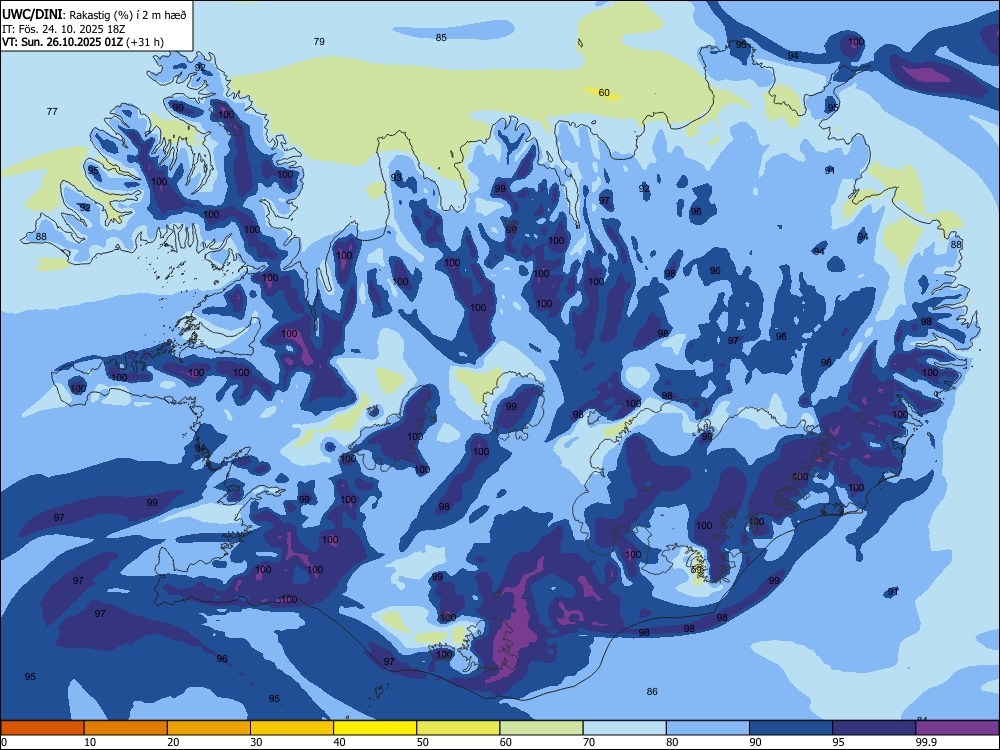Click the '77' humidity value west of Westfjords
1000x750 pixels.
click(52, 112)
